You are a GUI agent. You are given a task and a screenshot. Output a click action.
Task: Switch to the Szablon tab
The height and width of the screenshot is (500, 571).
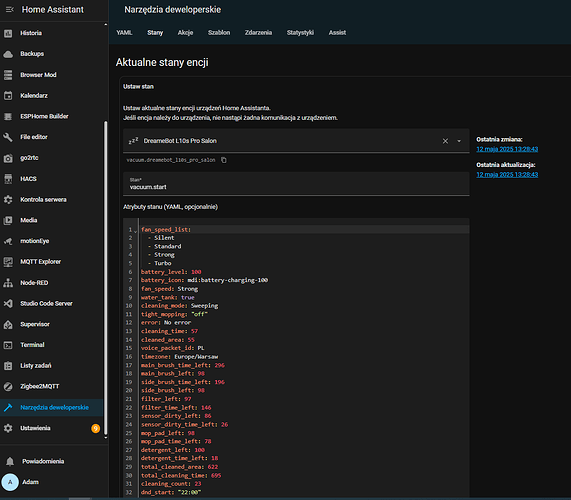tap(219, 33)
